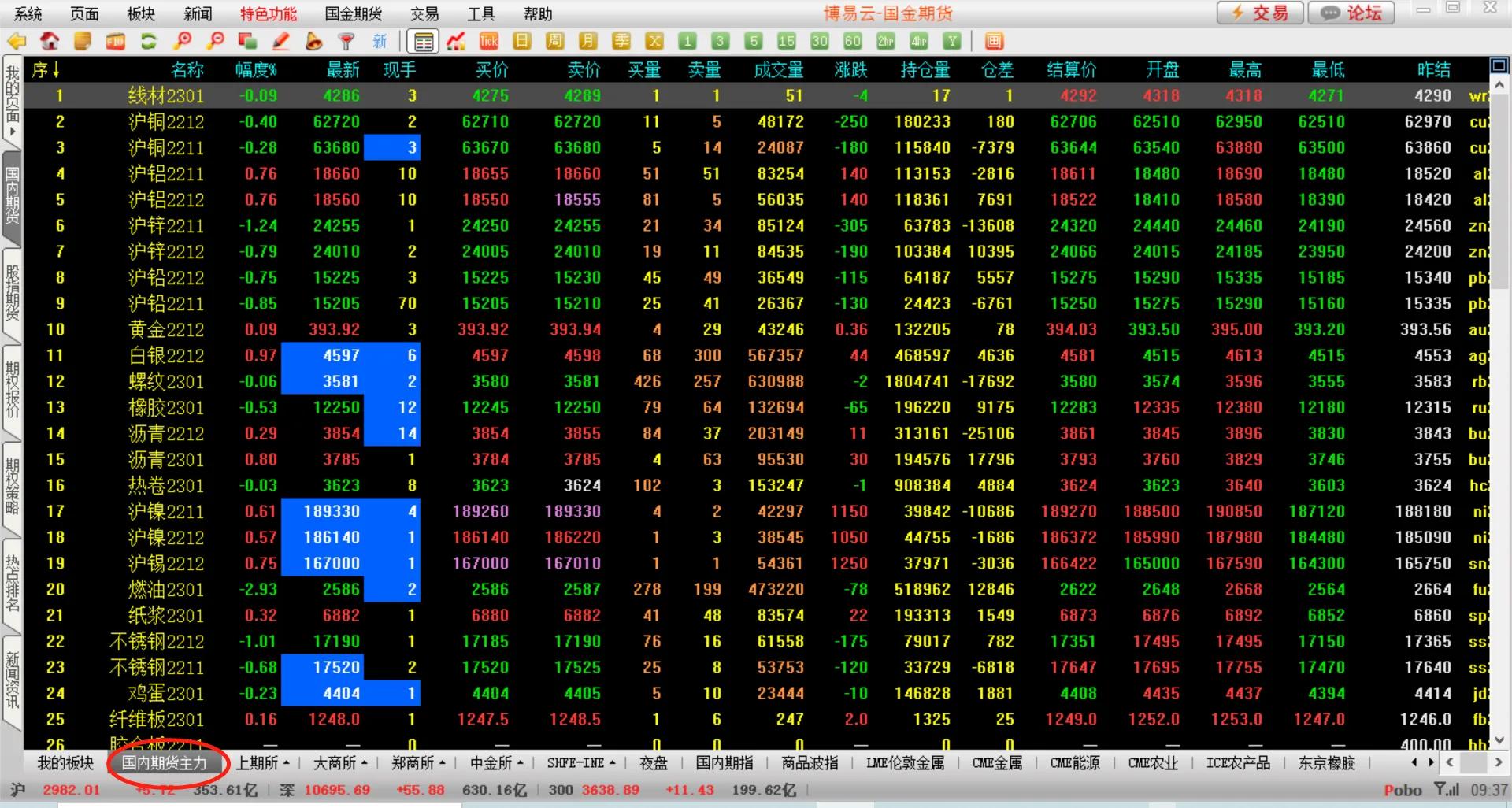The width and height of the screenshot is (1512, 808).
Task: Click the top-right panel toggle icon
Action: 1499,65
